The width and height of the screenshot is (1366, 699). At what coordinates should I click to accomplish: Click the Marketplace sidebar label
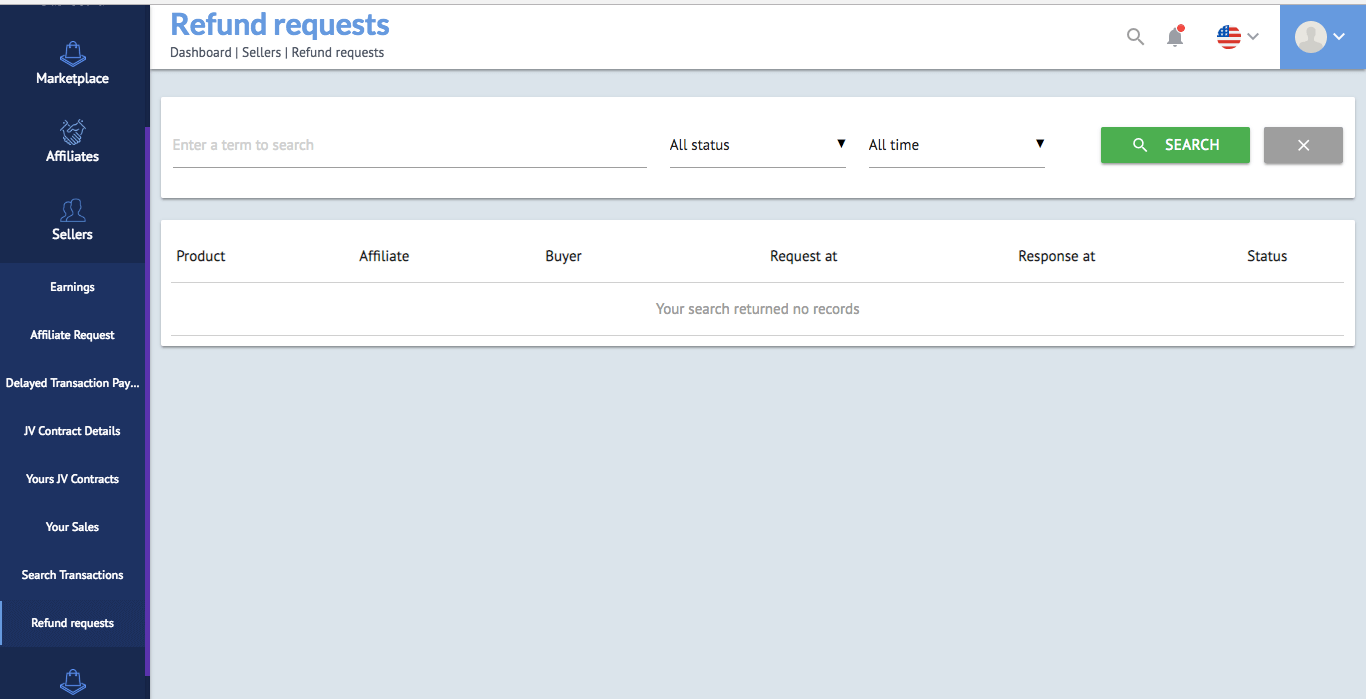(72, 78)
